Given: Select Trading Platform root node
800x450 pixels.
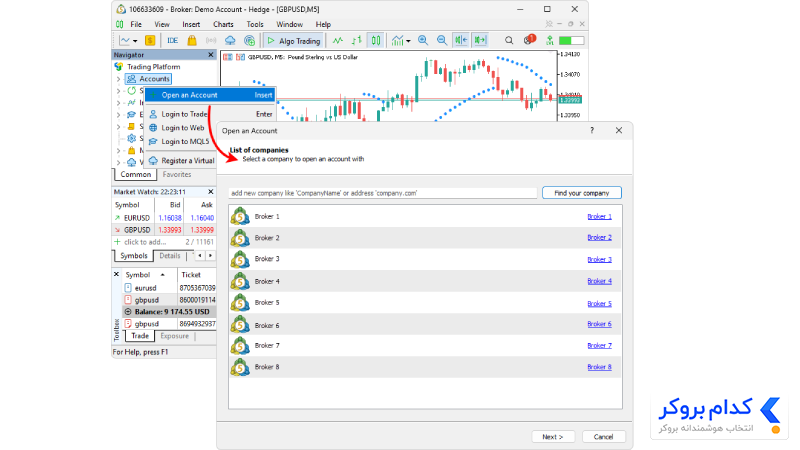Looking at the screenshot, I should [x=153, y=66].
